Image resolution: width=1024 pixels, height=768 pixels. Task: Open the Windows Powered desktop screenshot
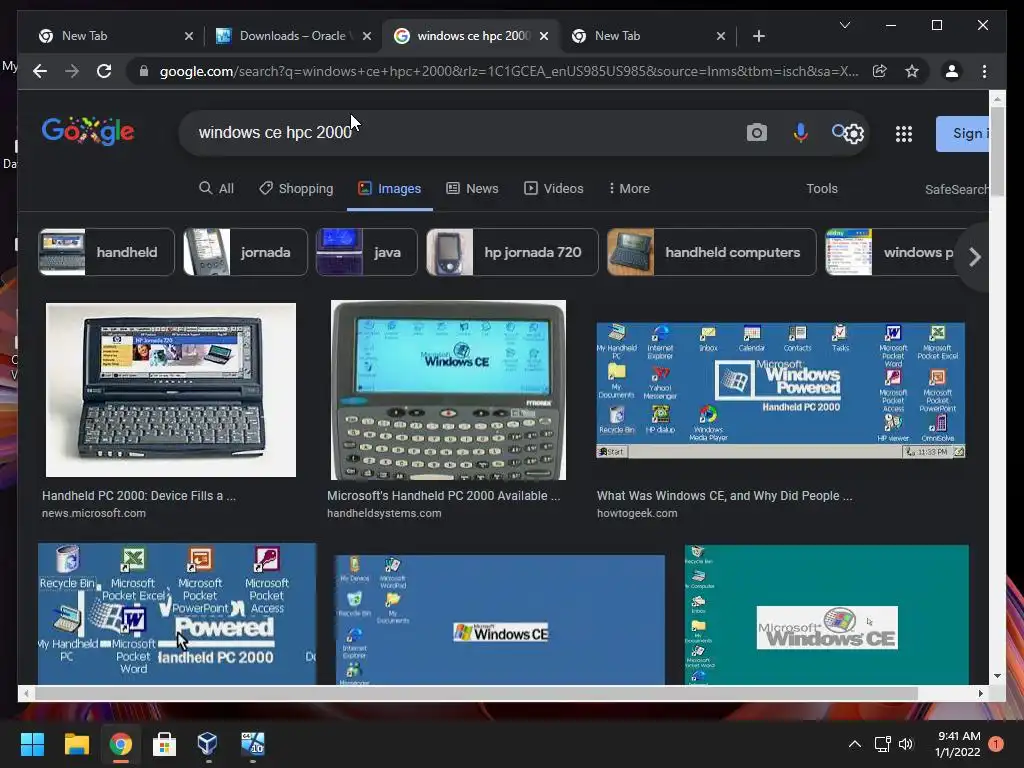(780, 390)
